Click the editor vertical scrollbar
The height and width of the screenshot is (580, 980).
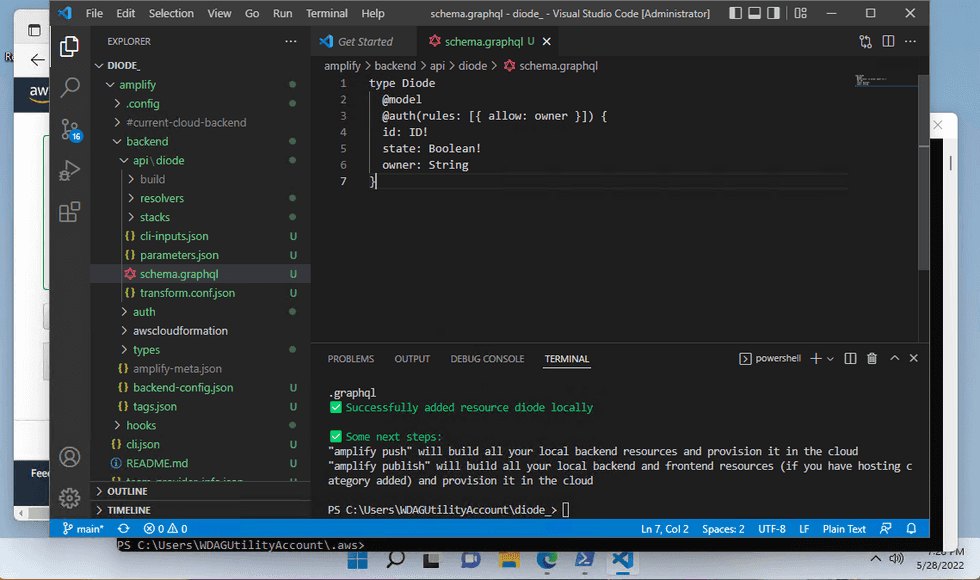coord(924,172)
